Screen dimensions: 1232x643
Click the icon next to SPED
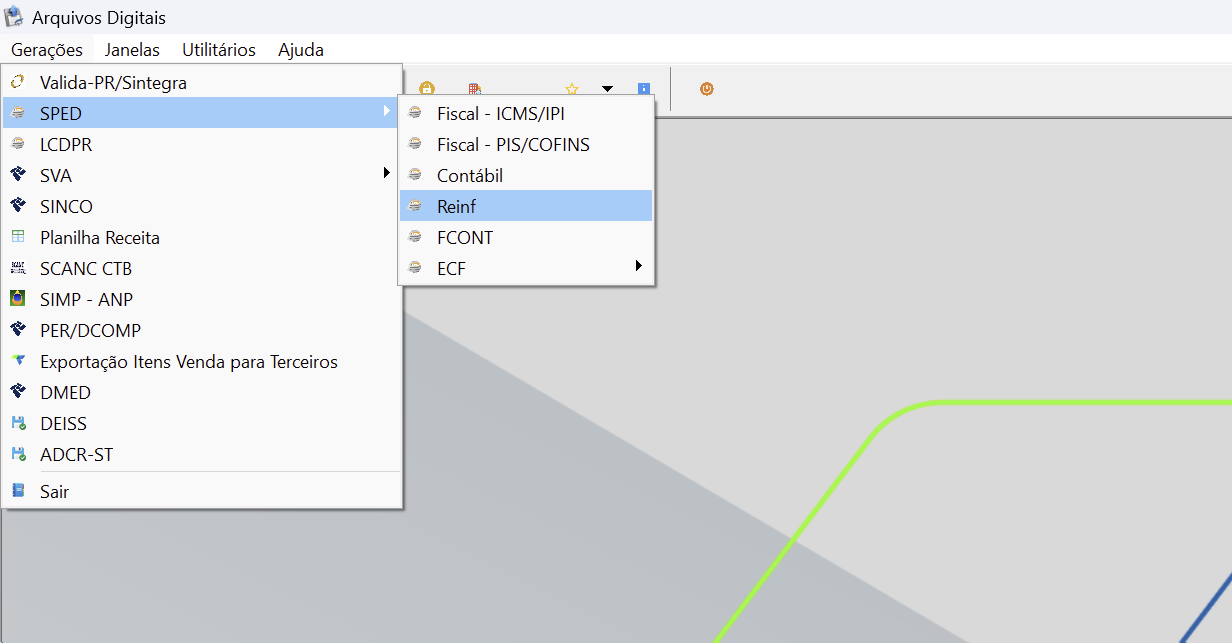coord(17,113)
